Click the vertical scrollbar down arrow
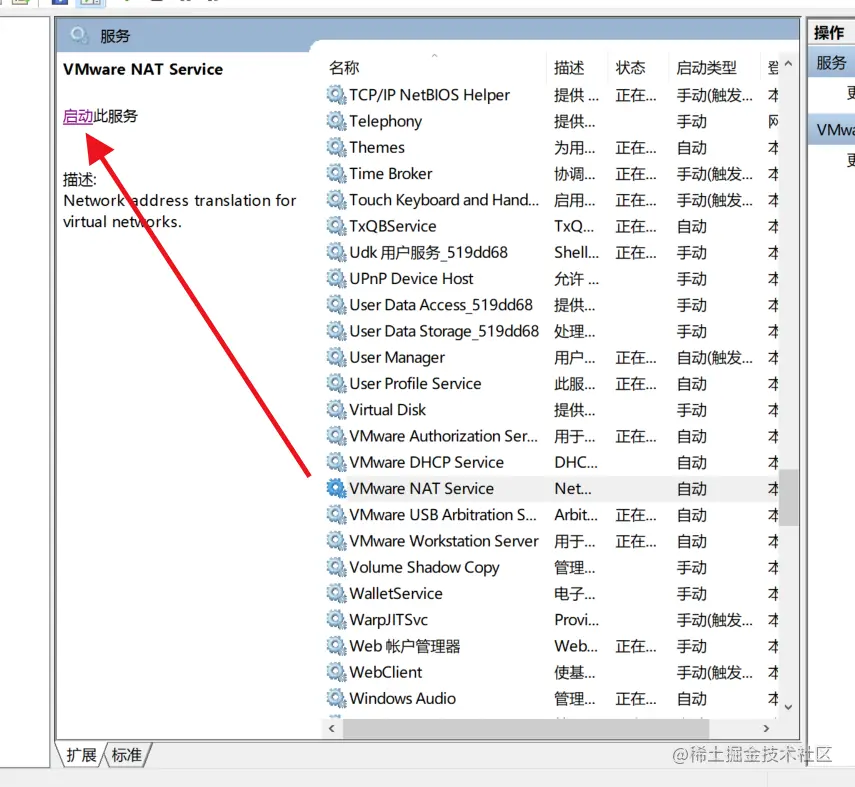This screenshot has width=855, height=787. coord(788,707)
